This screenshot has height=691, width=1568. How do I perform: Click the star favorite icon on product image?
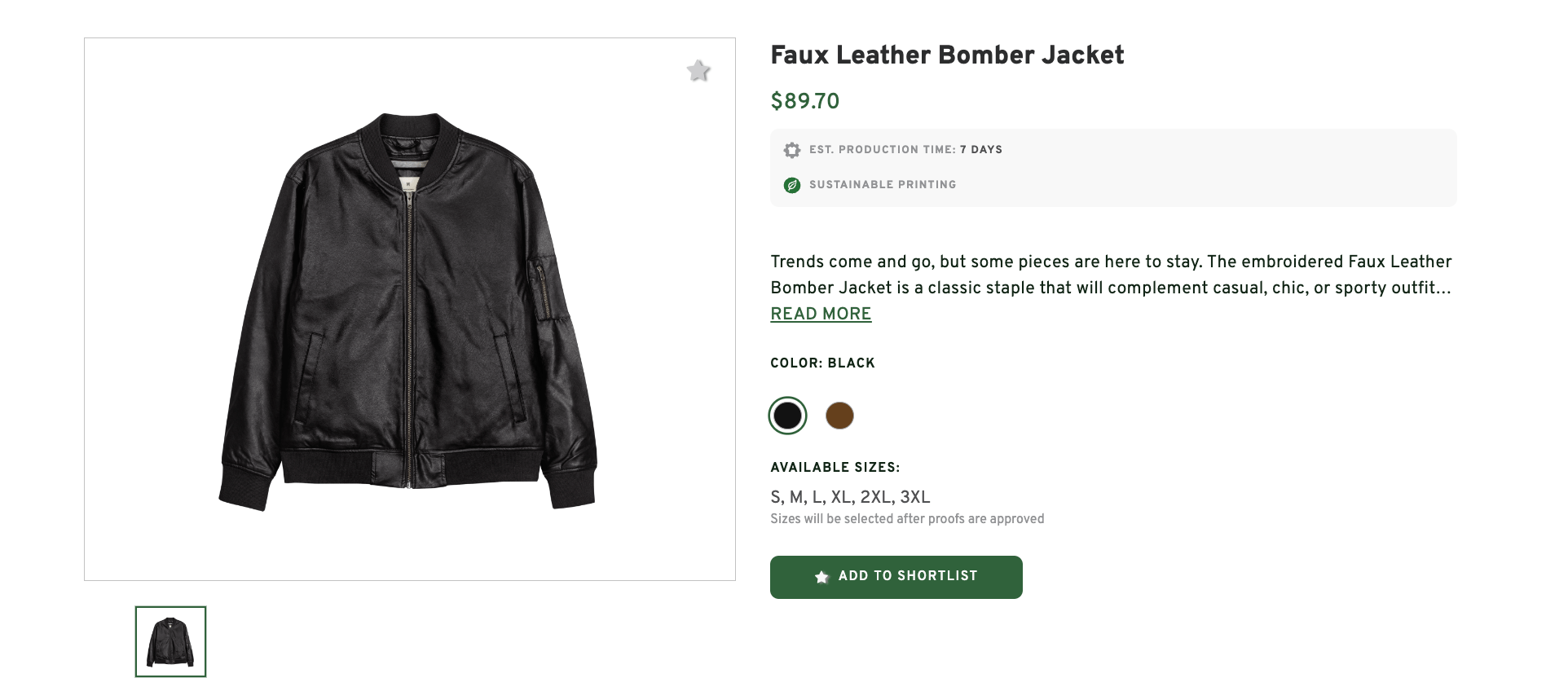coord(698,71)
